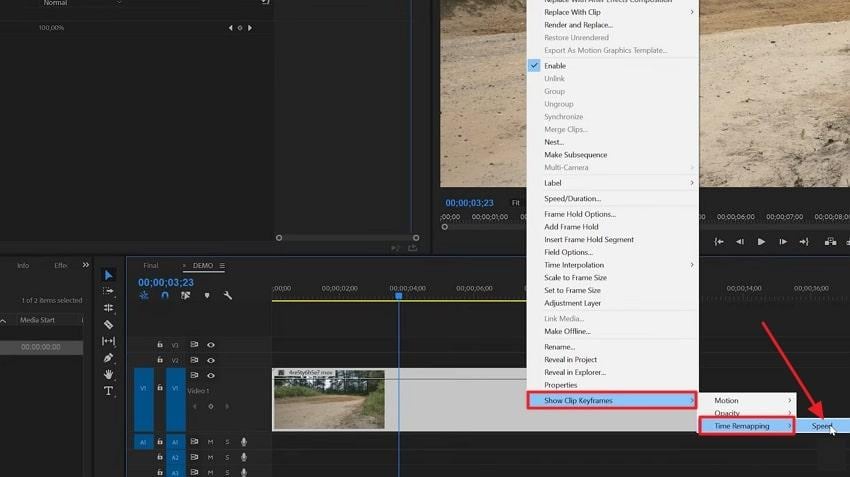Click Mark Out button in Program monitor
Image resolution: width=850 pixels, height=477 pixels.
point(804,242)
